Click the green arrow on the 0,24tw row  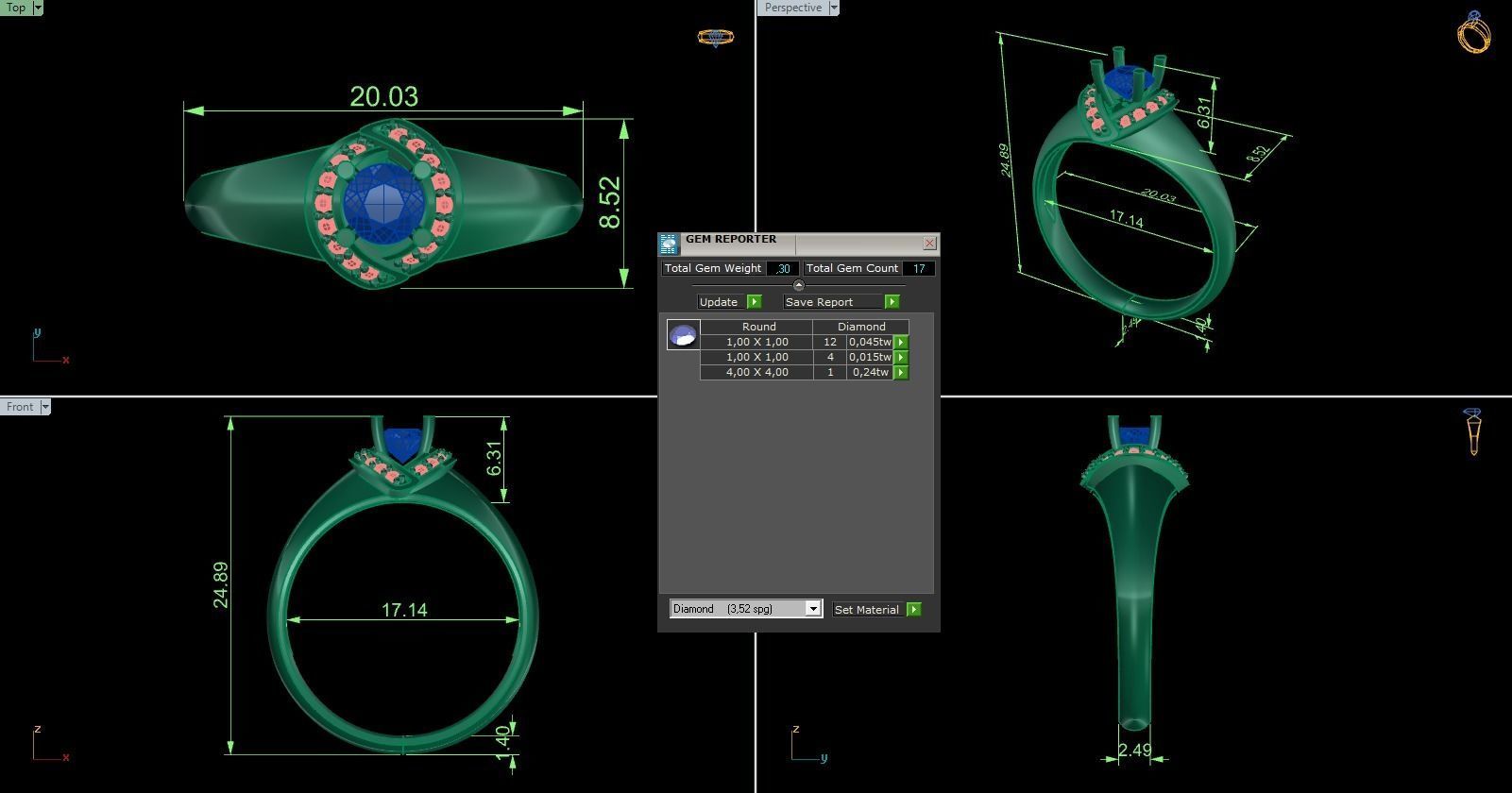(901, 372)
